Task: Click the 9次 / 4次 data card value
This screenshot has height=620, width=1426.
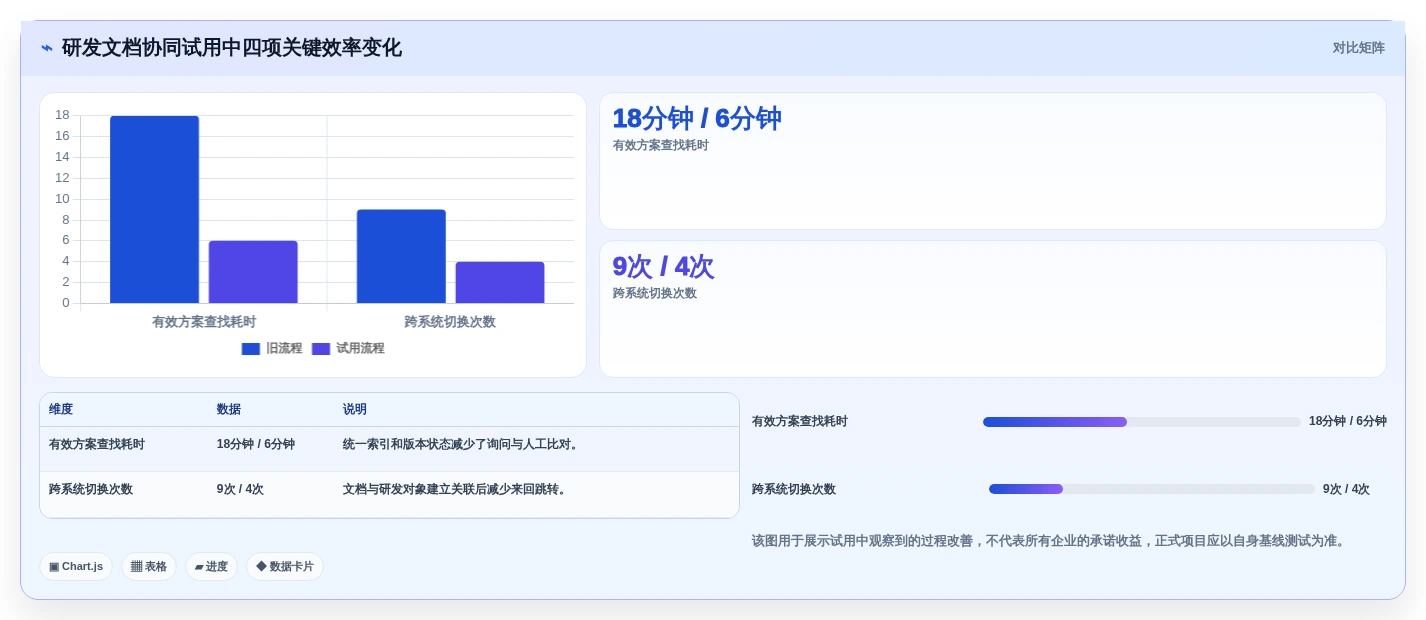Action: 663,267
